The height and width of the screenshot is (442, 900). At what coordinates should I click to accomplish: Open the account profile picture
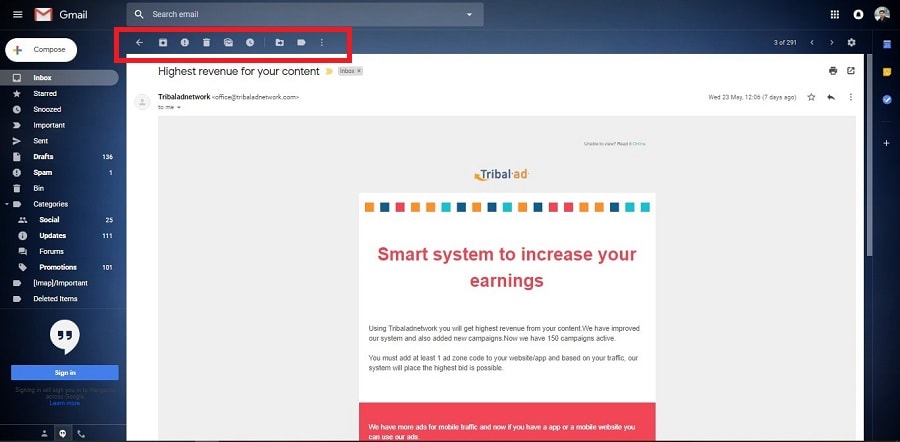click(x=882, y=14)
